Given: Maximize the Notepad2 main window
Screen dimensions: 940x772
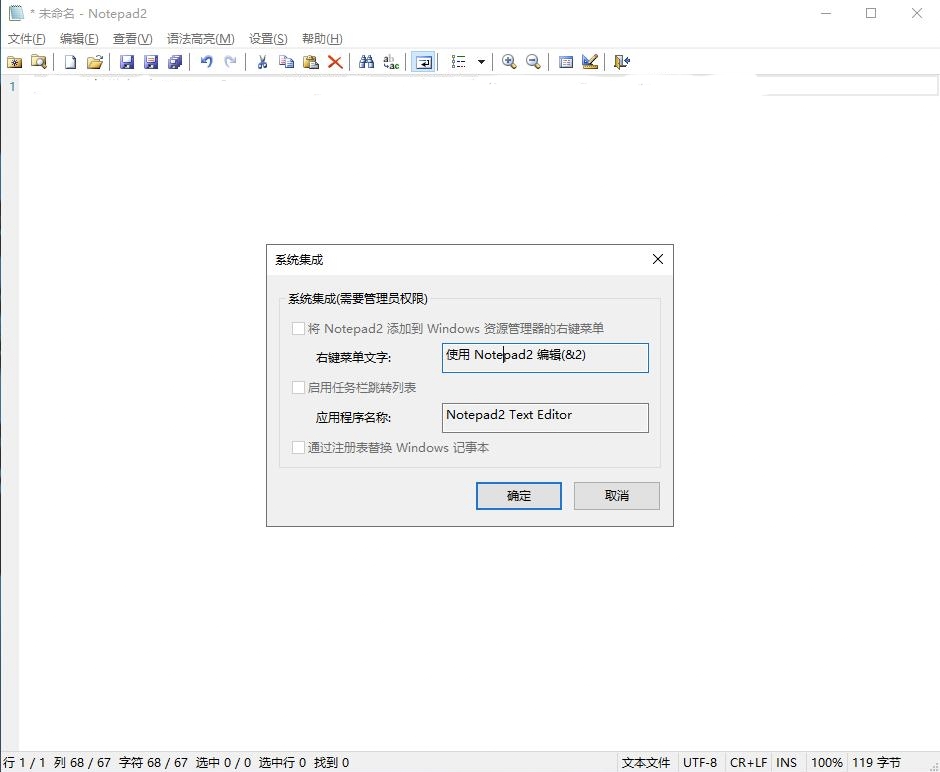Looking at the screenshot, I should tap(871, 13).
